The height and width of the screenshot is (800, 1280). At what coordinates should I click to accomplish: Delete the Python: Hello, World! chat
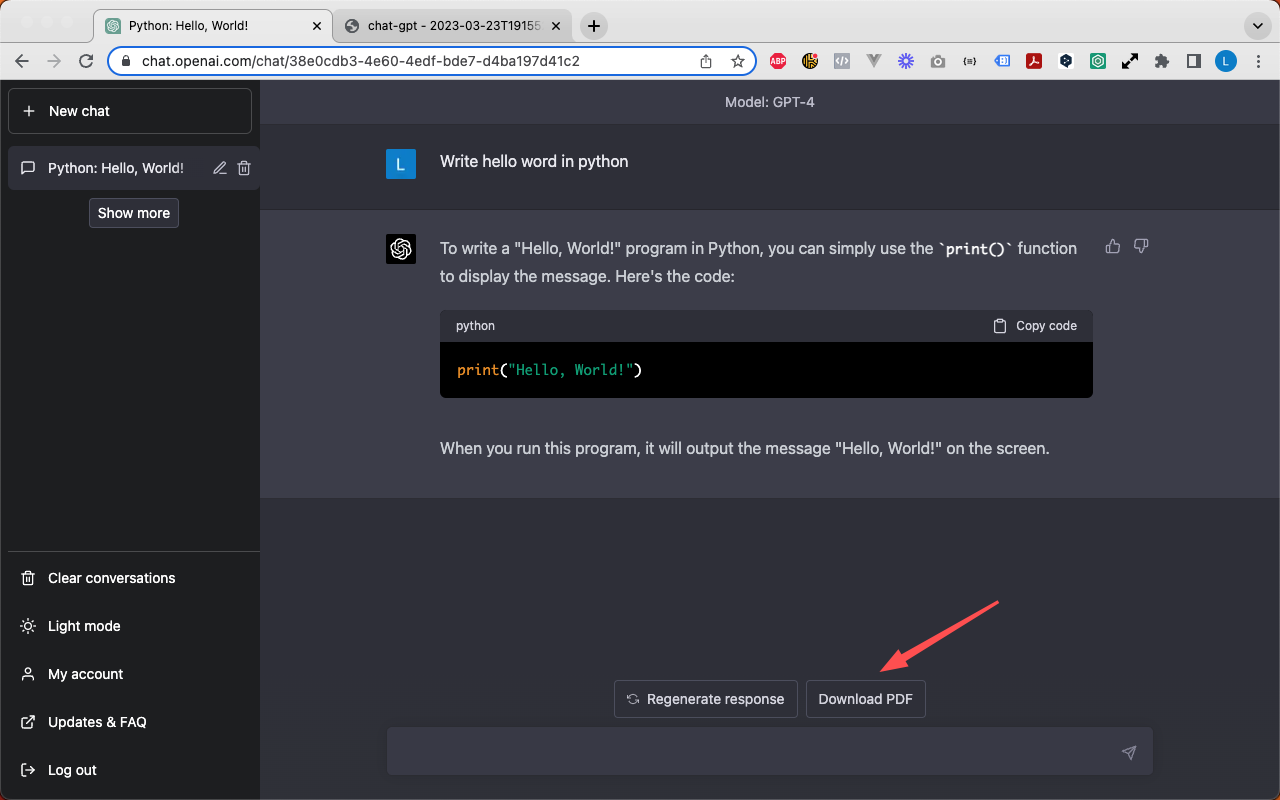pyautogui.click(x=244, y=168)
